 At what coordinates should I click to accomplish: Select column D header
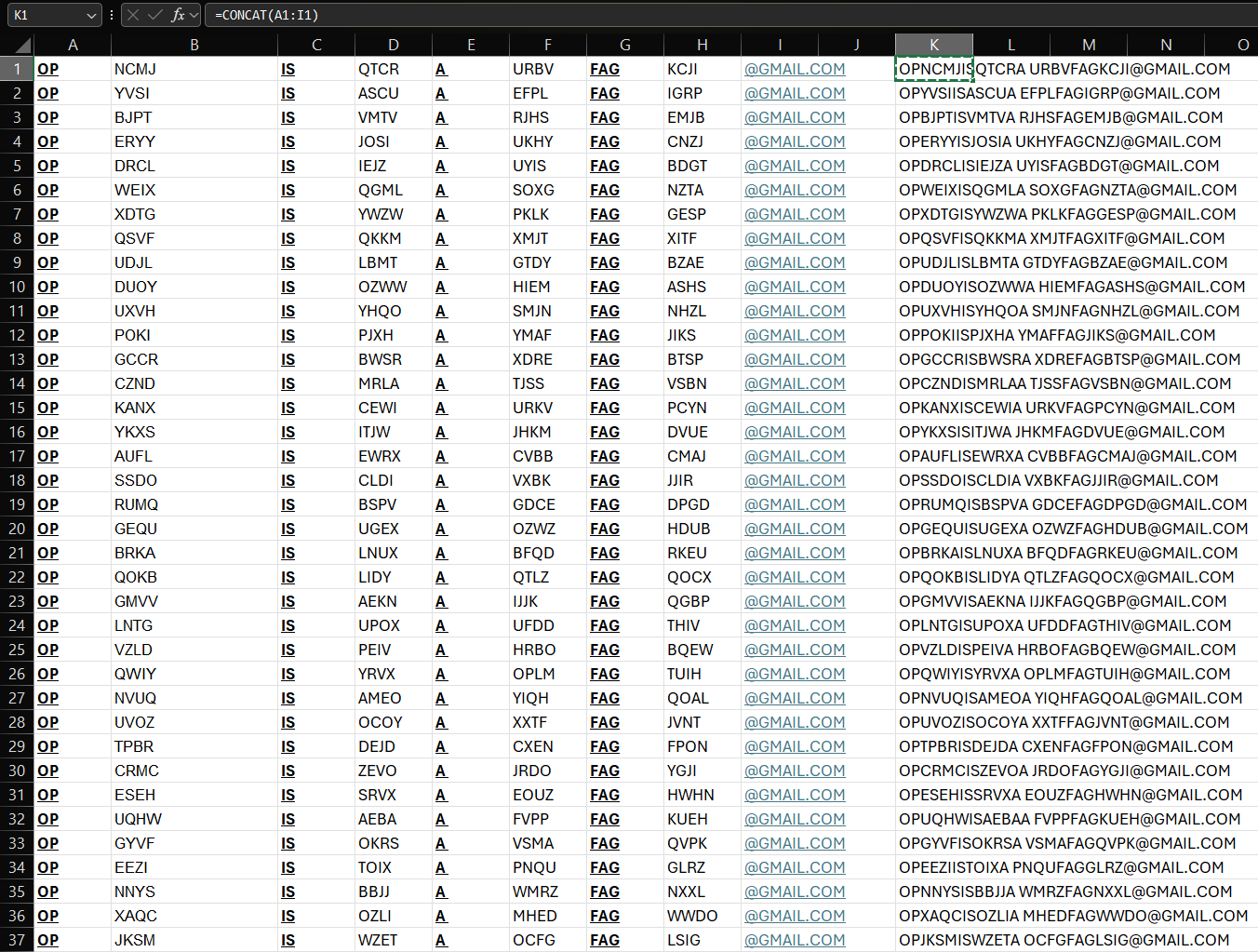tap(394, 45)
